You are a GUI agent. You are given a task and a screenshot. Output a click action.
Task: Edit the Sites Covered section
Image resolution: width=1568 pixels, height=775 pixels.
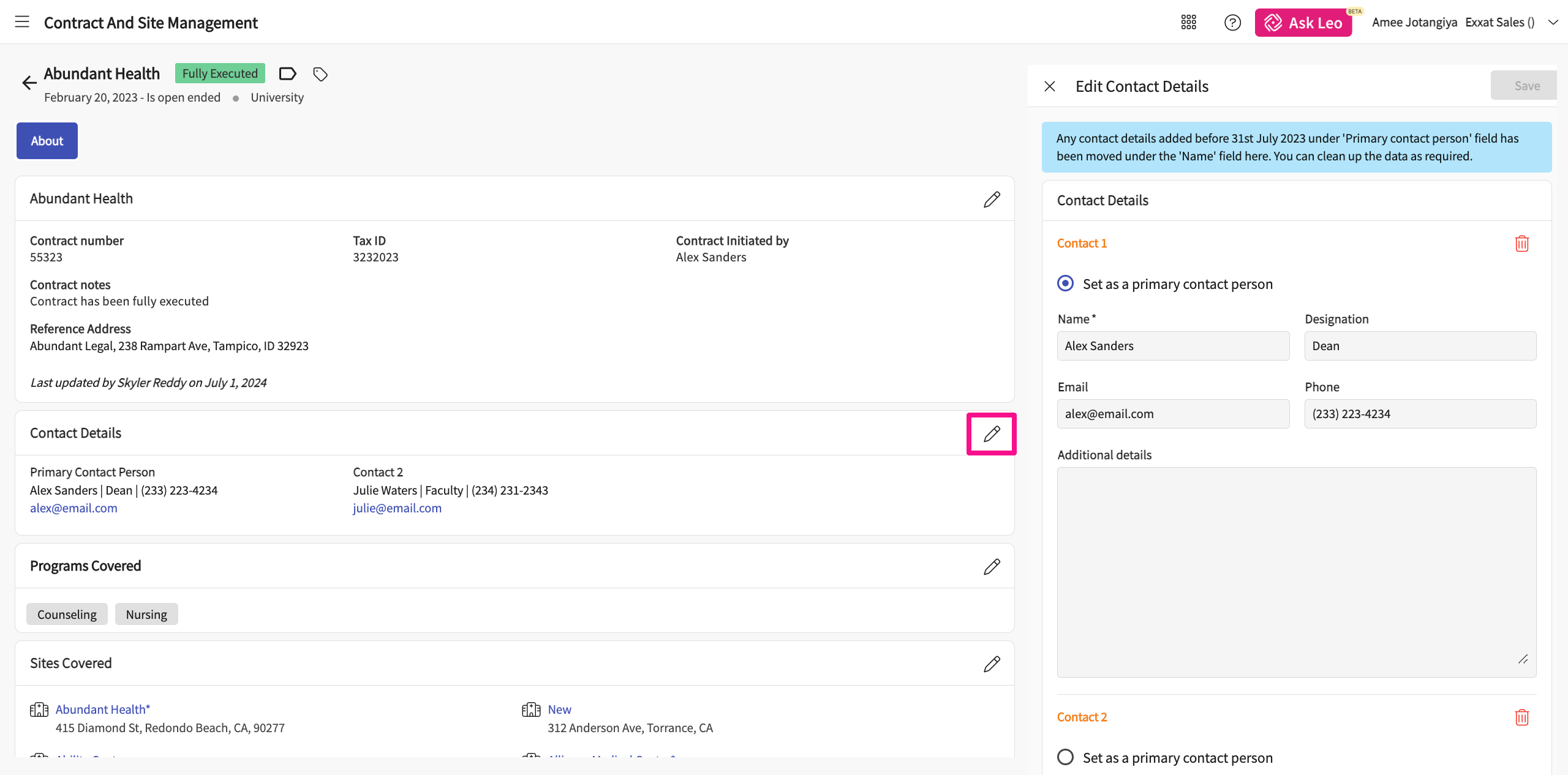992,664
